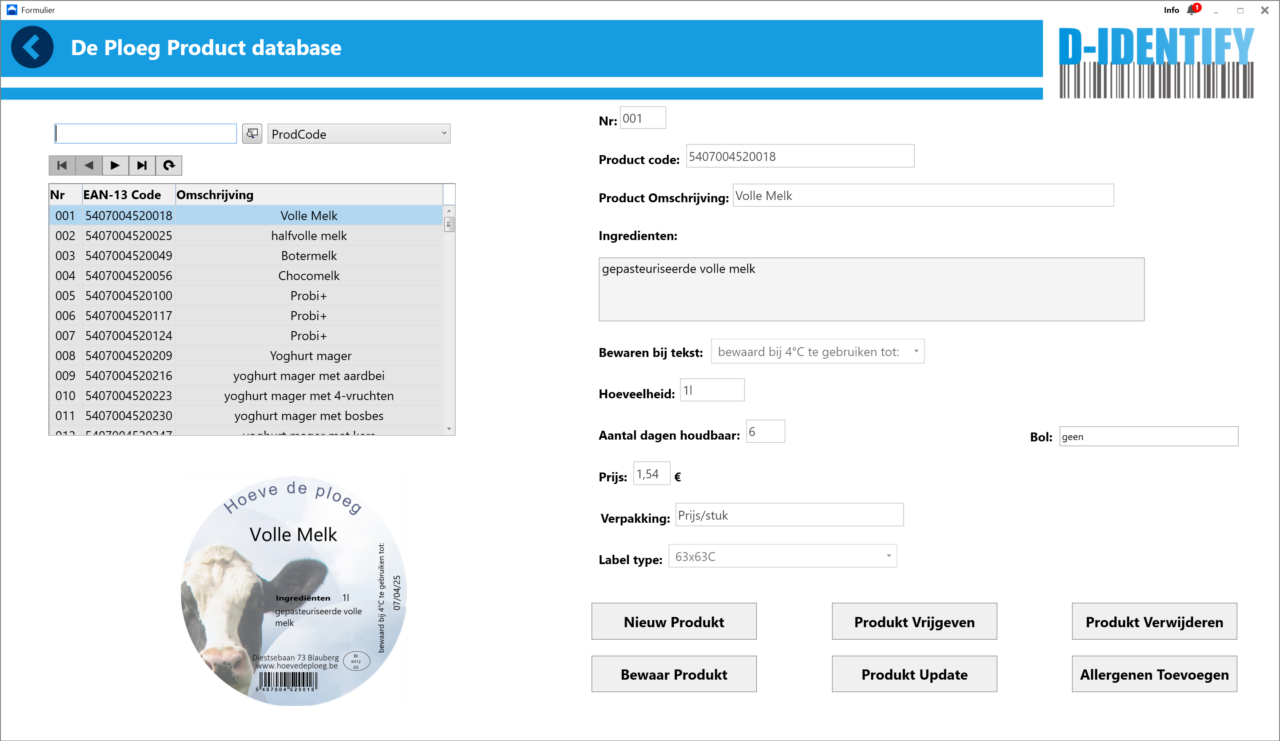Navigate back using the blue arrow button
Screen dimensions: 1280x741
coord(31,46)
